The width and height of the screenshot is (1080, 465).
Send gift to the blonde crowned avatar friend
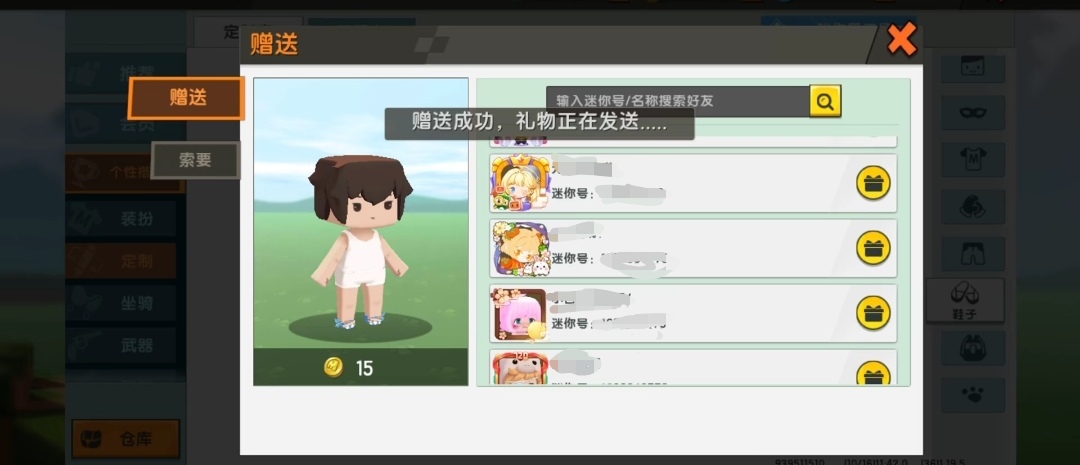(x=873, y=183)
